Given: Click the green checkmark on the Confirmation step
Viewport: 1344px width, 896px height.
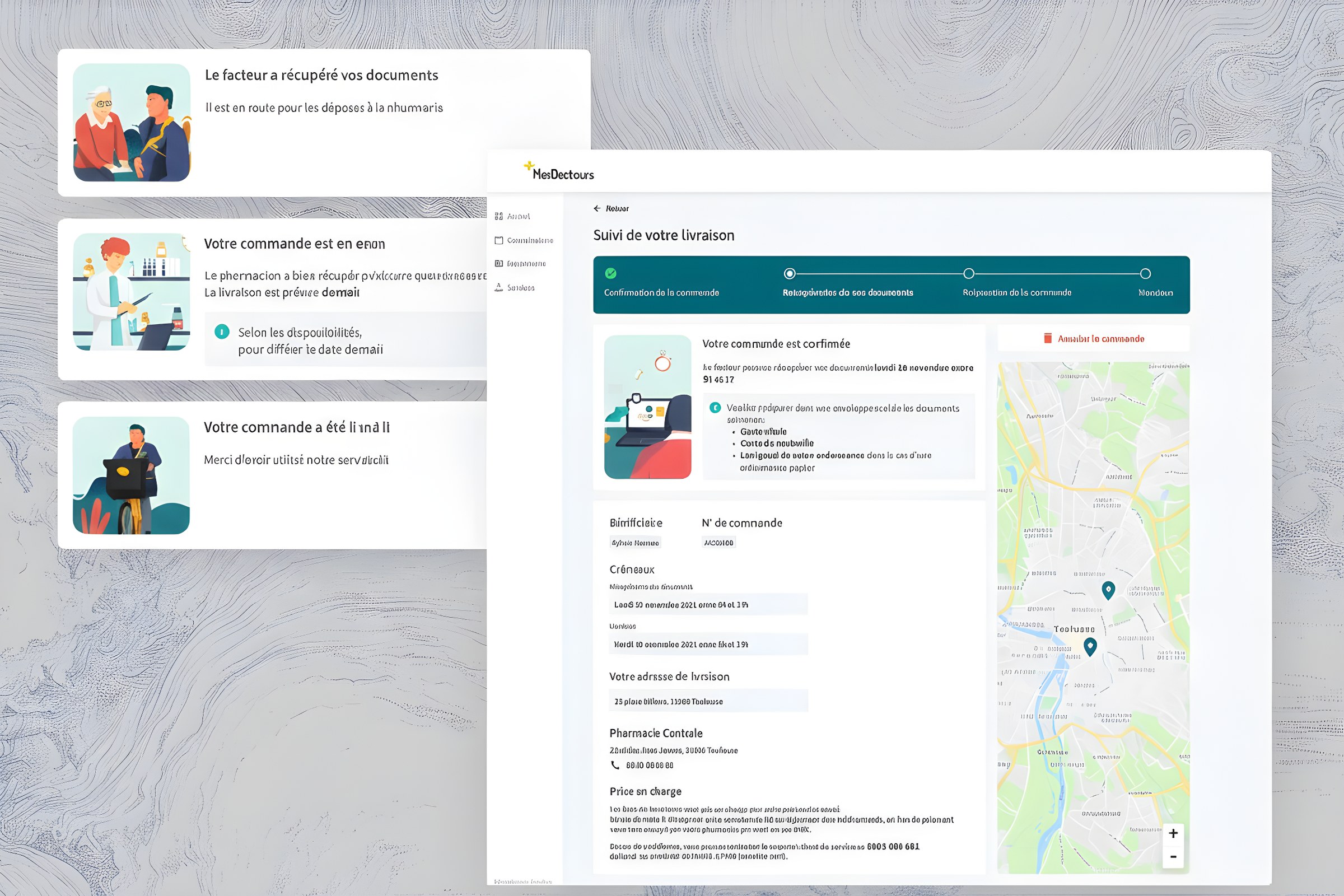Looking at the screenshot, I should 611,273.
